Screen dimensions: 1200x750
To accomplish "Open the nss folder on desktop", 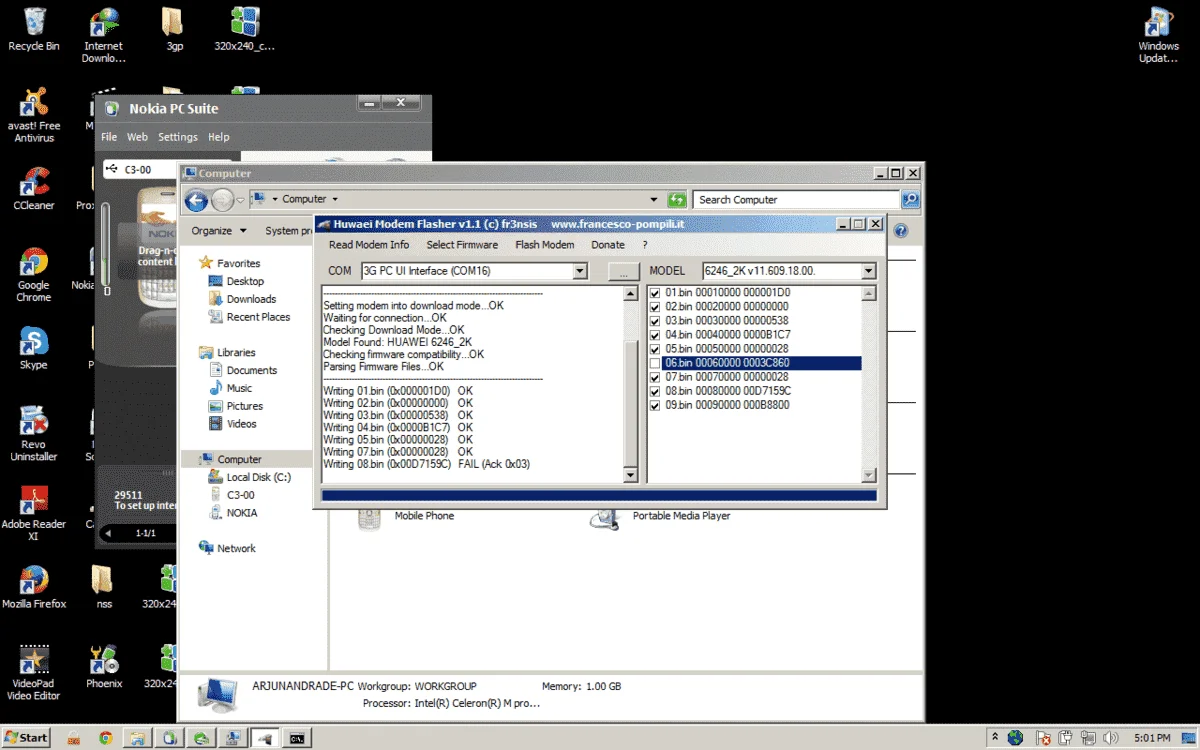I will pyautogui.click(x=104, y=586).
